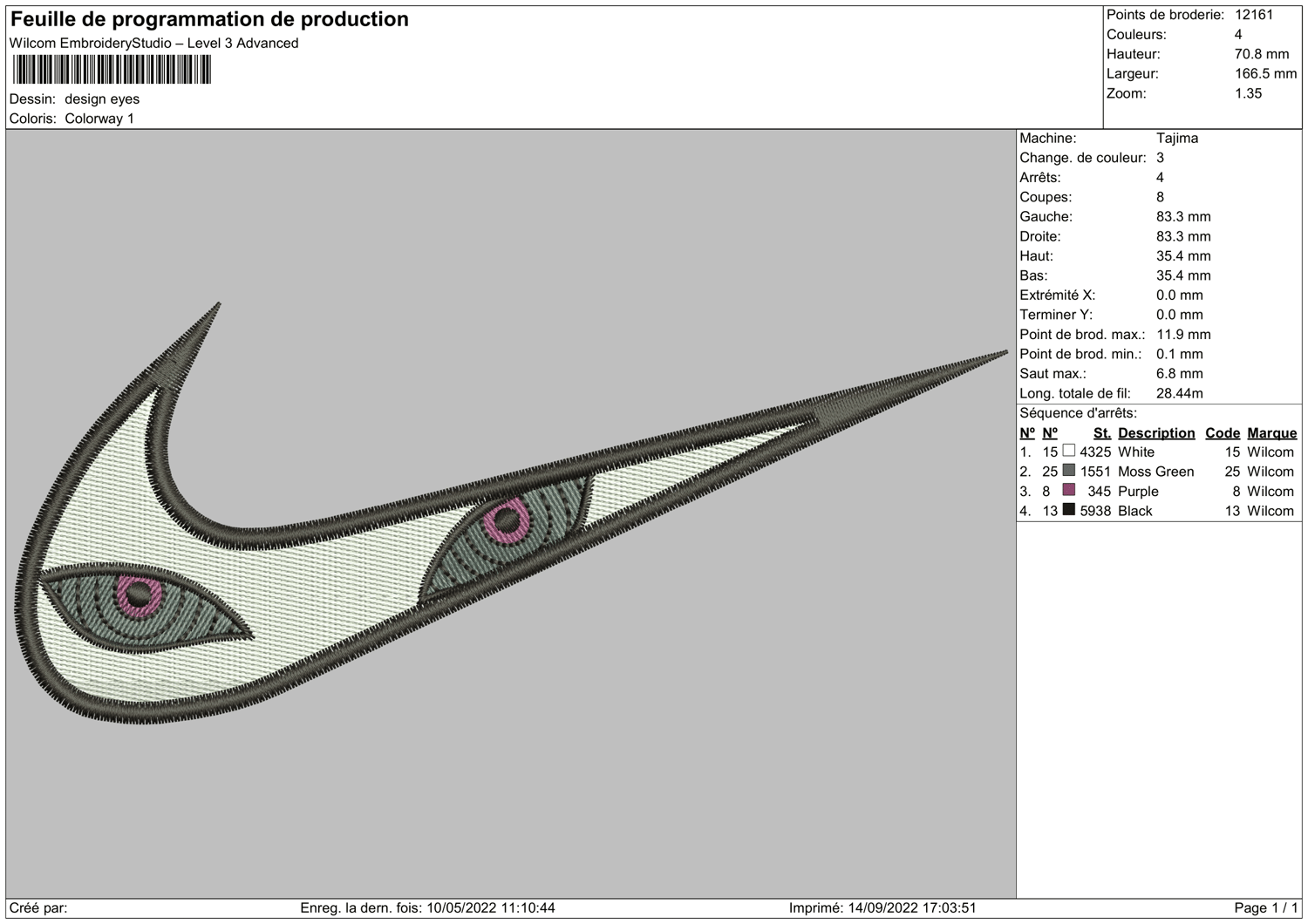Click the max jump value '6.8 mm'
The image size is (1308, 924).
1180,374
